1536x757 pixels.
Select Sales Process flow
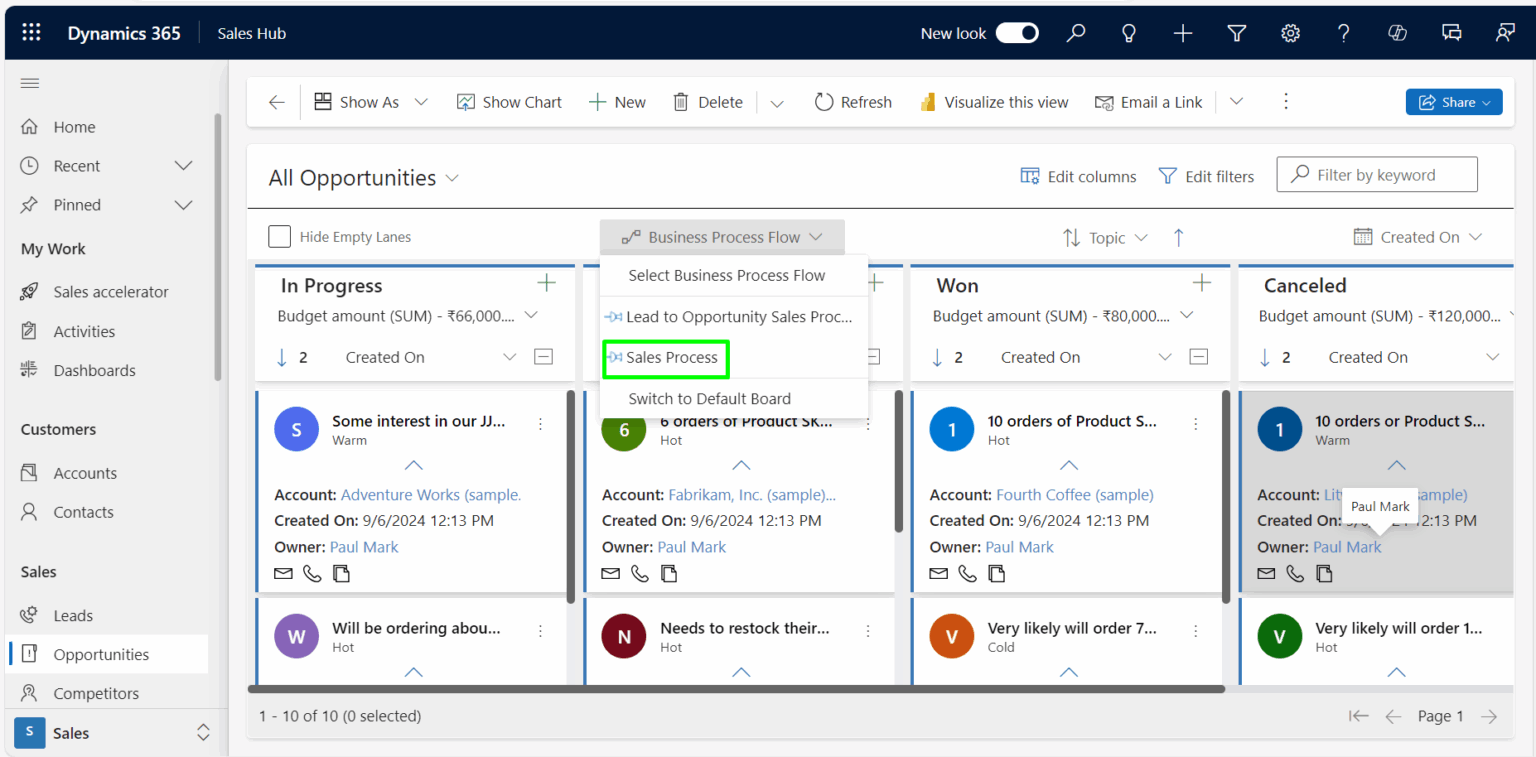[666, 357]
